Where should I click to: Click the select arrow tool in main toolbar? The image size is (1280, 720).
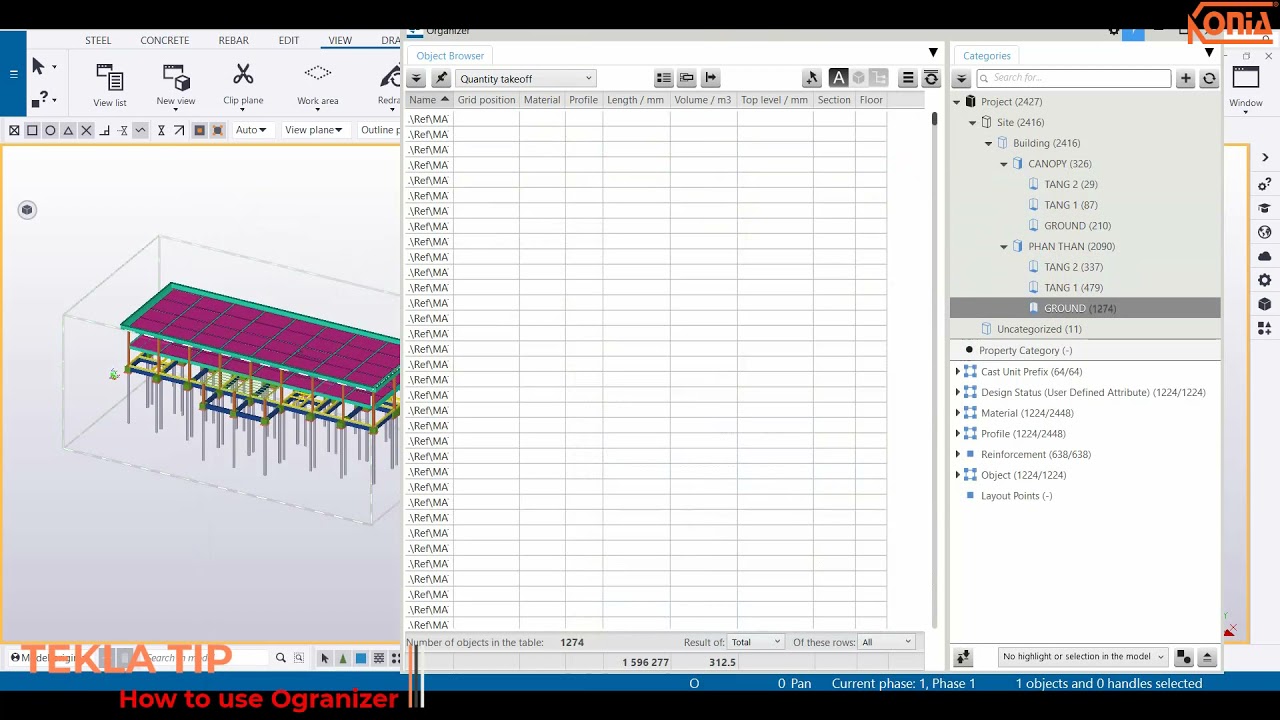(38, 66)
